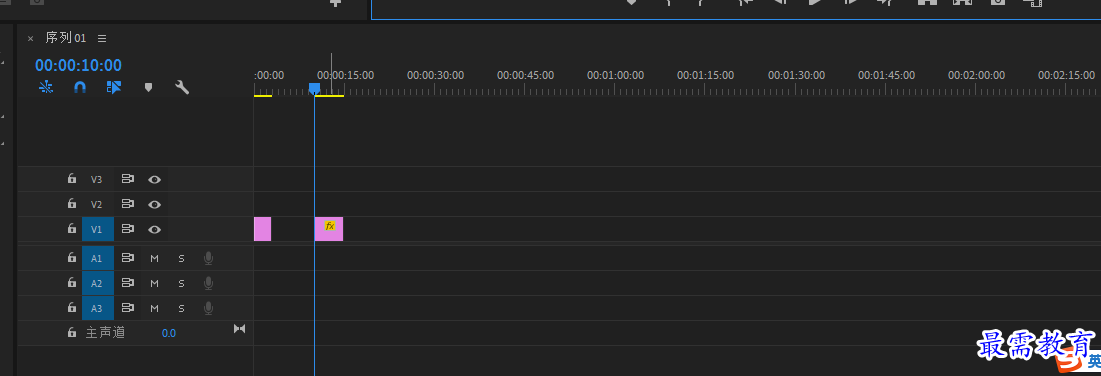Toggle track targeting for V2
Screen dimensions: 1101x376
click(98, 205)
